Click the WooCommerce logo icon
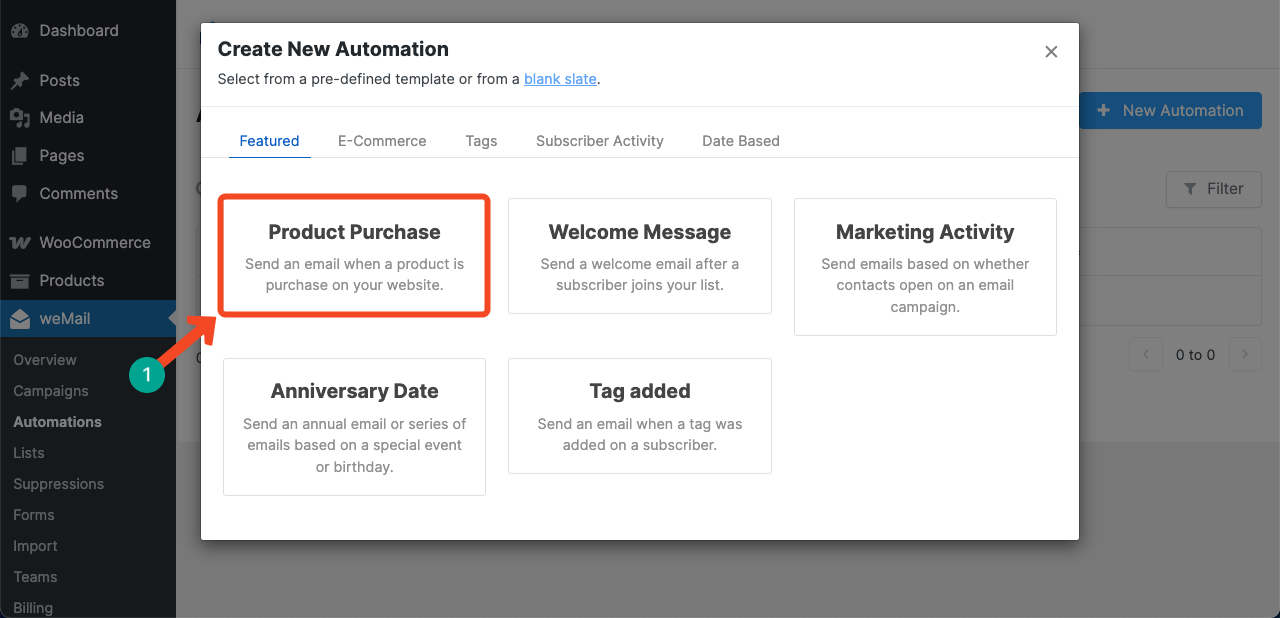Image resolution: width=1280 pixels, height=618 pixels. click(x=20, y=243)
